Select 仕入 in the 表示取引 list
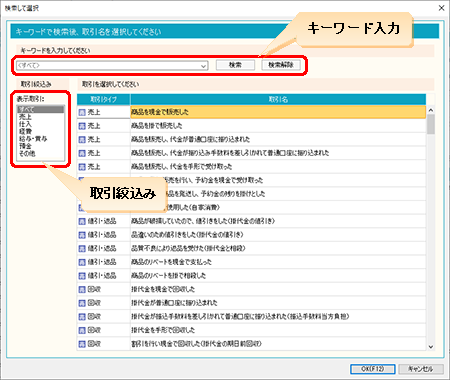This screenshot has height=380, width=450. coord(40,124)
